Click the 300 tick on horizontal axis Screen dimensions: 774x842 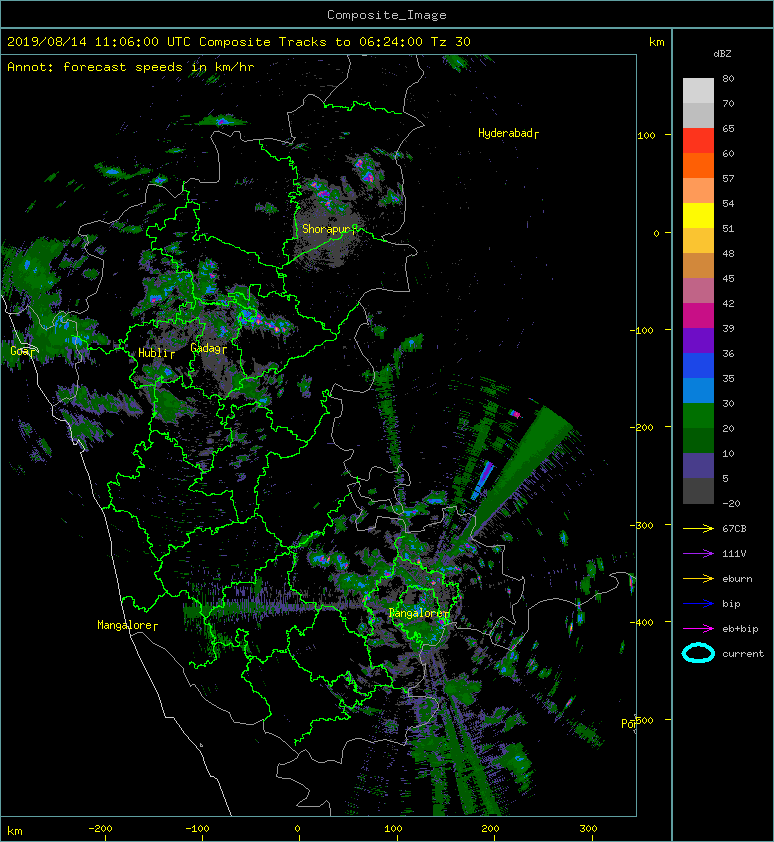(x=588, y=829)
